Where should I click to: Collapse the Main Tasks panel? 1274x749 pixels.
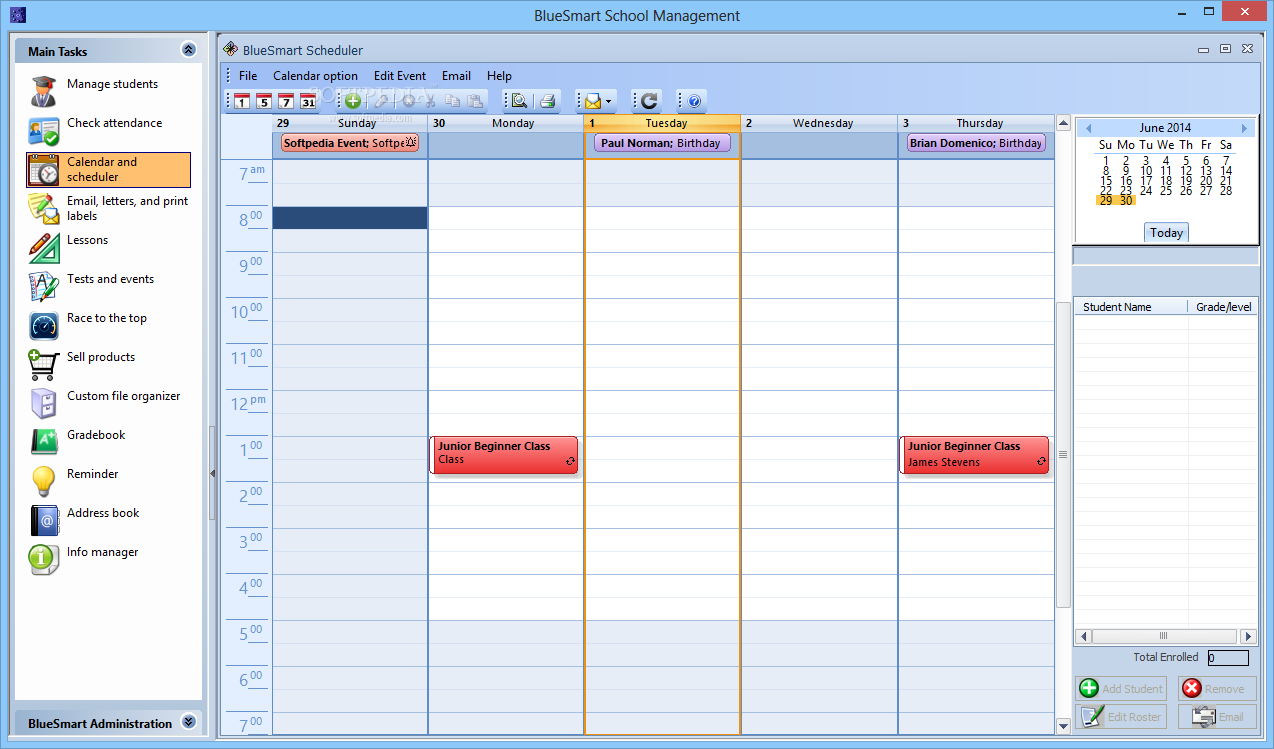(188, 50)
